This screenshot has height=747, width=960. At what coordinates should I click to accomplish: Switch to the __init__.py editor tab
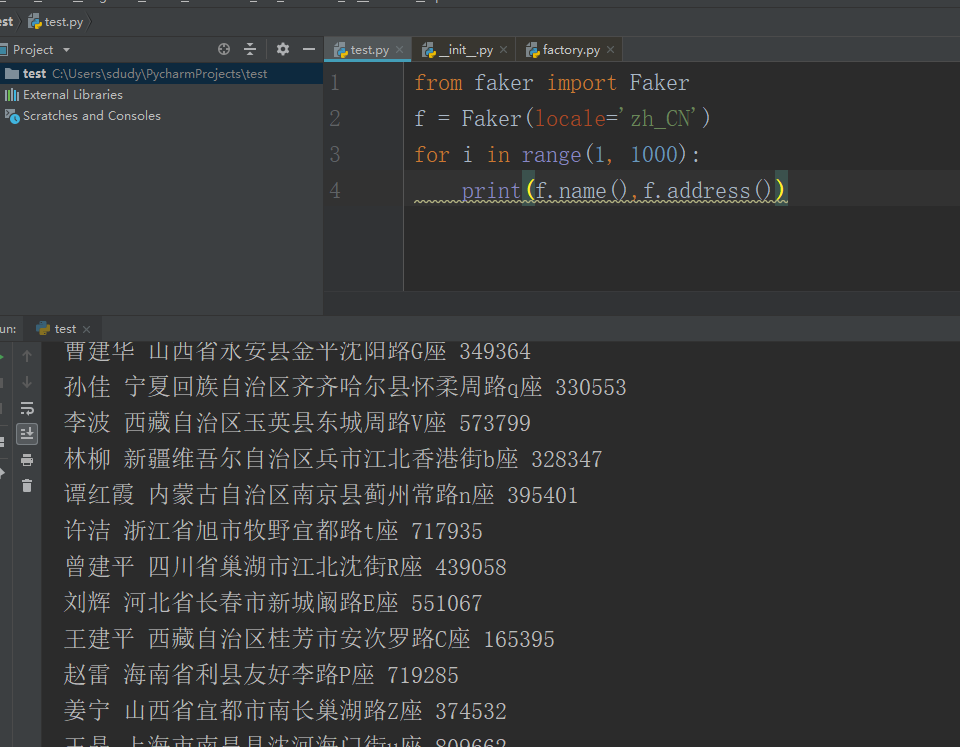tap(464, 50)
